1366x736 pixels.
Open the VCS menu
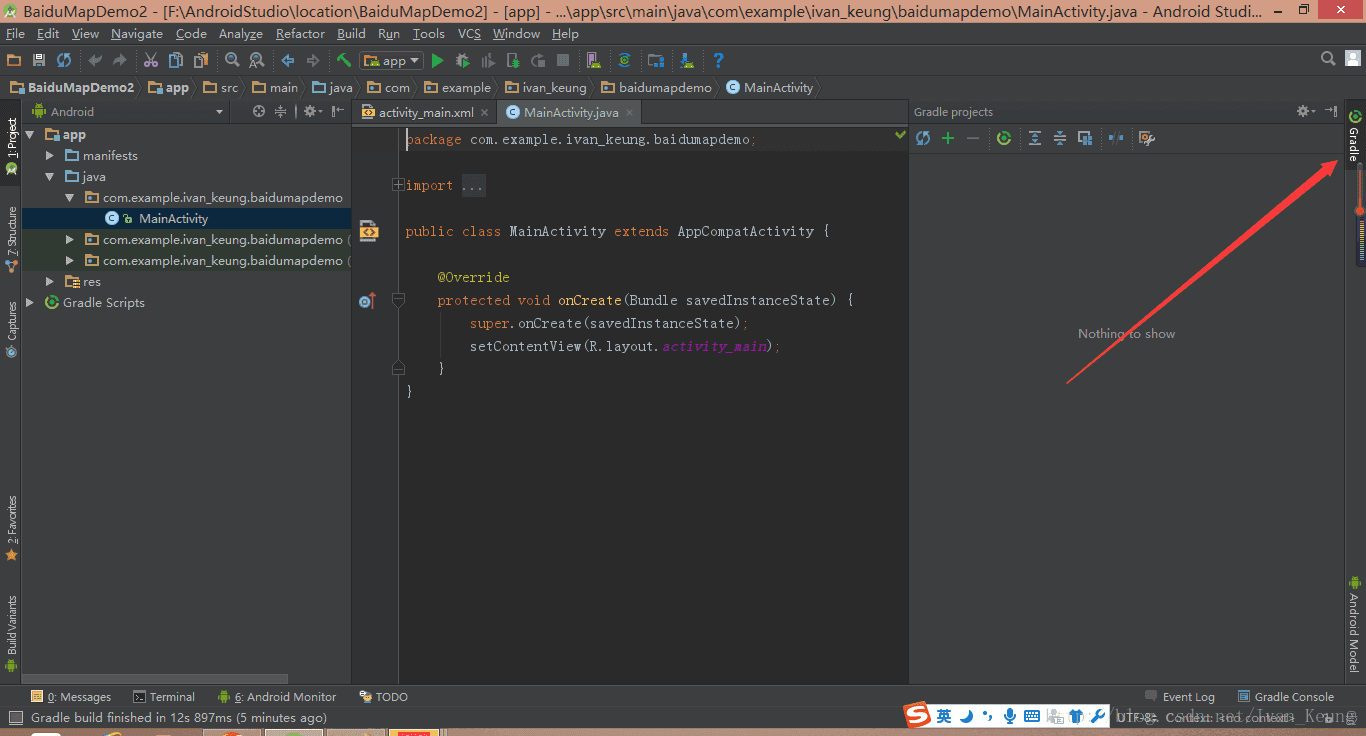[x=469, y=33]
